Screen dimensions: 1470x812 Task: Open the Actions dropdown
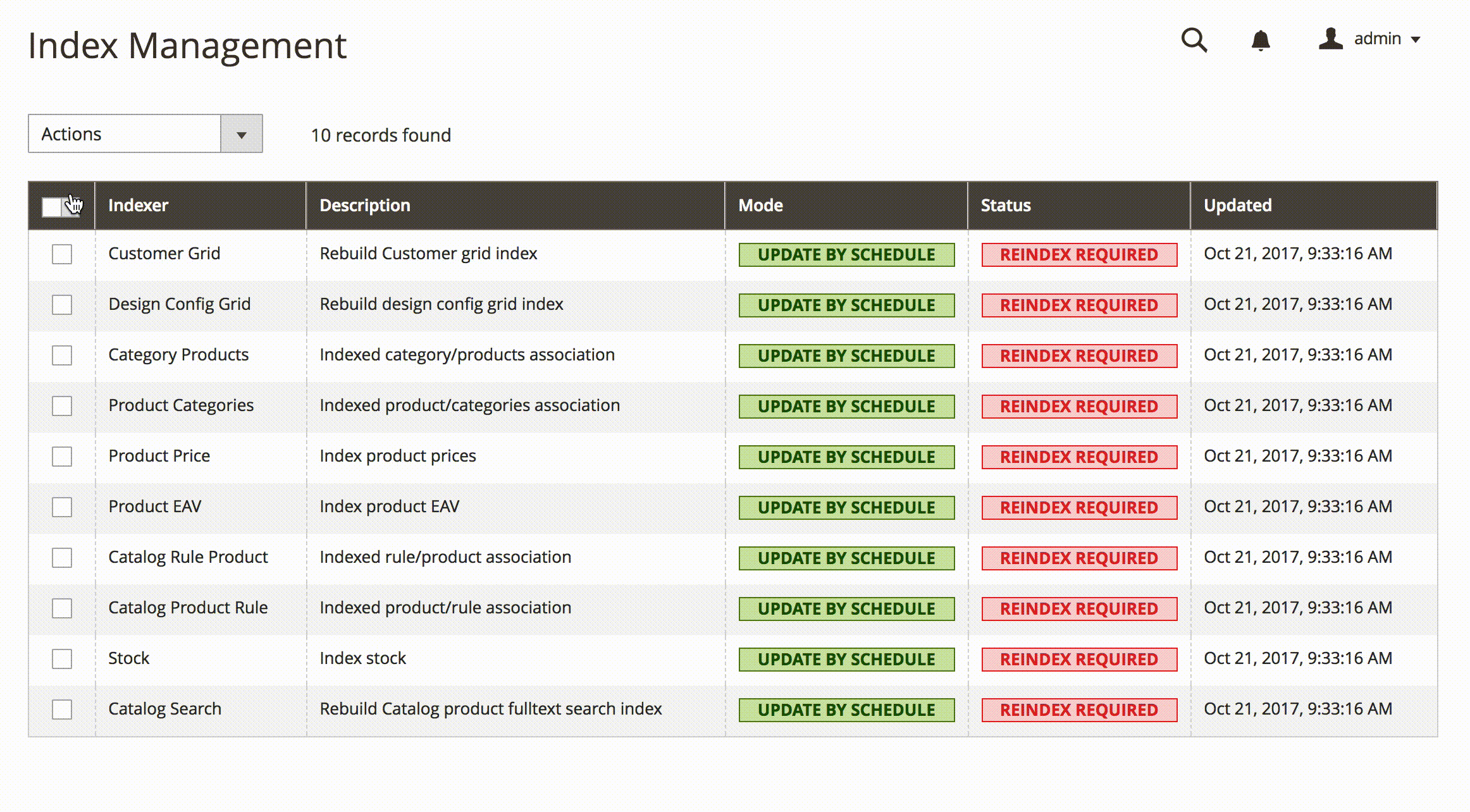145,133
